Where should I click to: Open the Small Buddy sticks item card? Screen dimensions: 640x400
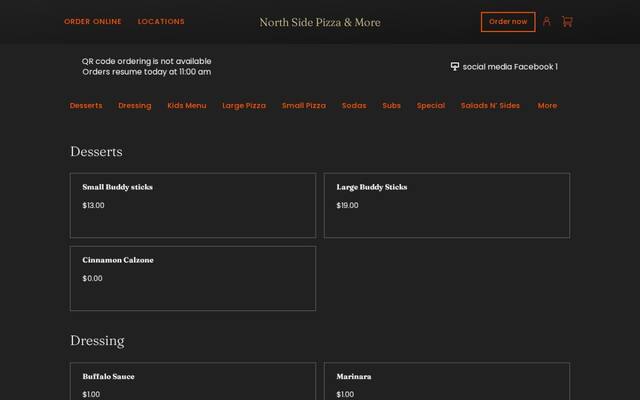pyautogui.click(x=193, y=205)
